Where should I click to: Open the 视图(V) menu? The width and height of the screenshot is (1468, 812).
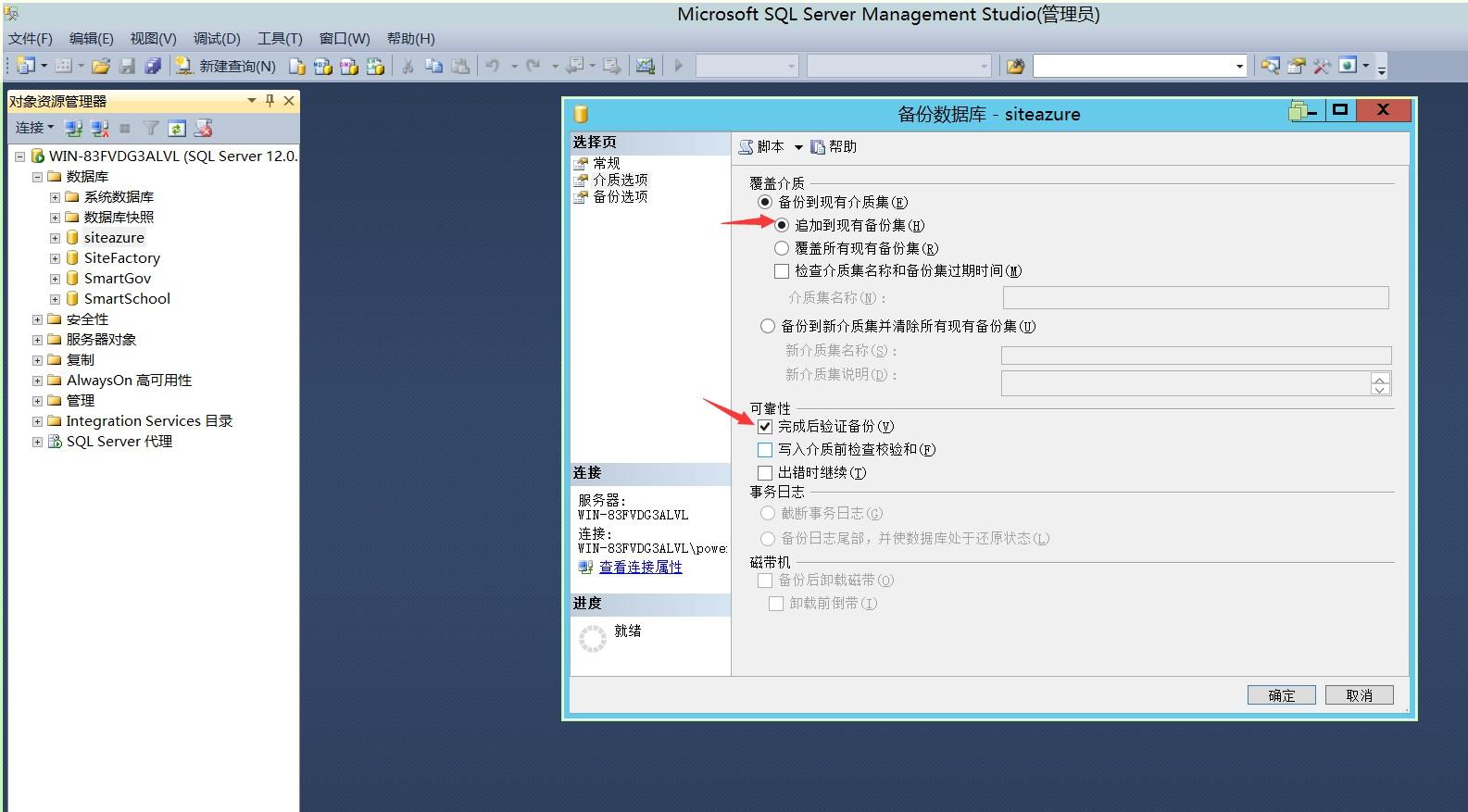(x=153, y=39)
